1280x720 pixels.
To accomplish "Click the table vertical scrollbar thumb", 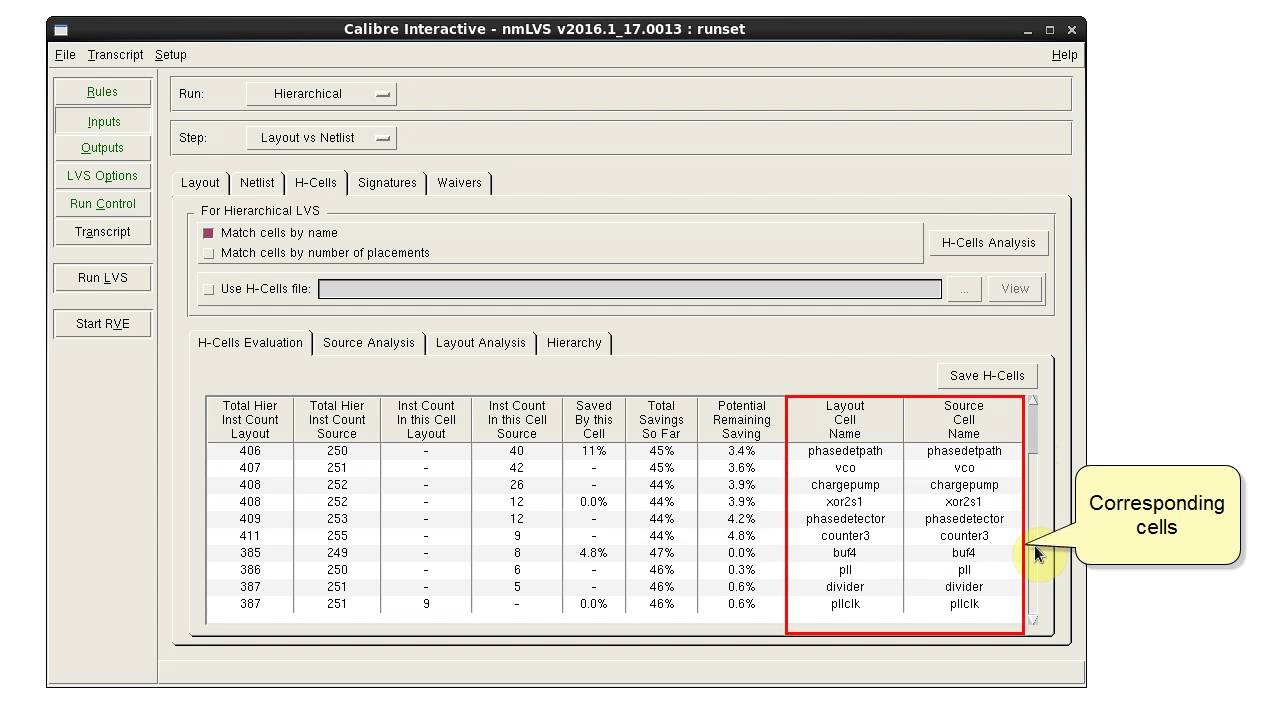I will (1032, 430).
